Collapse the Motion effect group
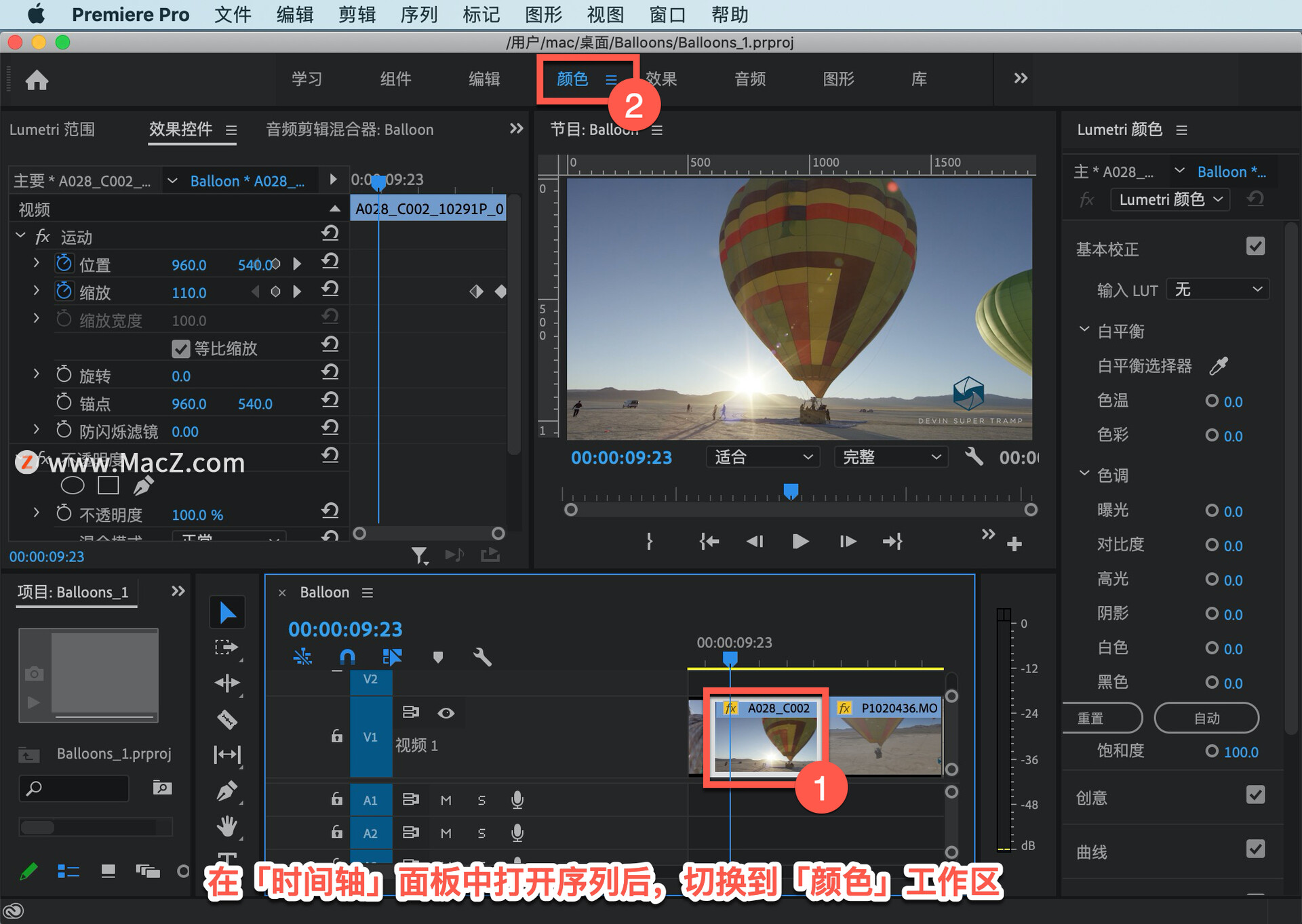Image resolution: width=1302 pixels, height=924 pixels. (x=20, y=235)
